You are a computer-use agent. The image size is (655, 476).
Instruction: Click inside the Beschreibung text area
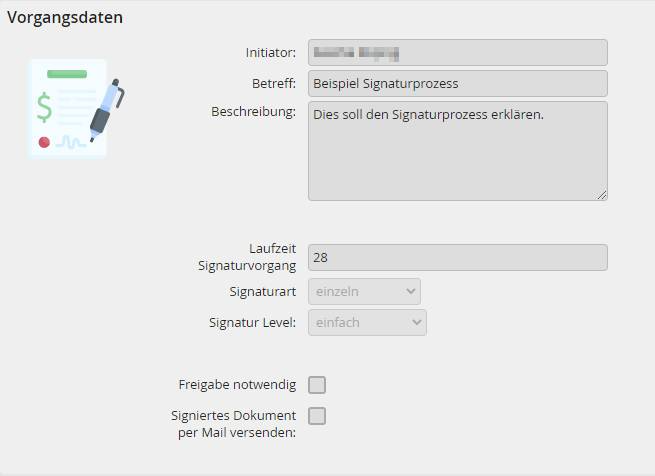pos(457,150)
